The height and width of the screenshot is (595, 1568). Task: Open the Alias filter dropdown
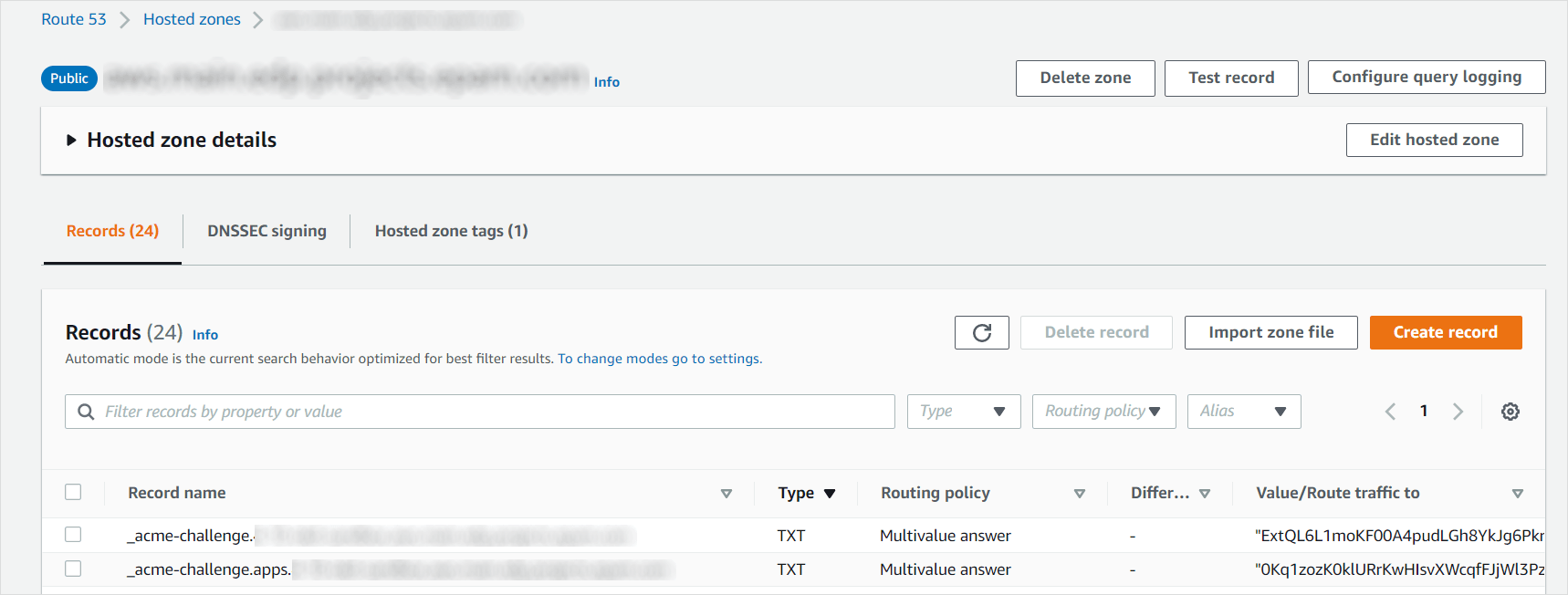click(1244, 412)
